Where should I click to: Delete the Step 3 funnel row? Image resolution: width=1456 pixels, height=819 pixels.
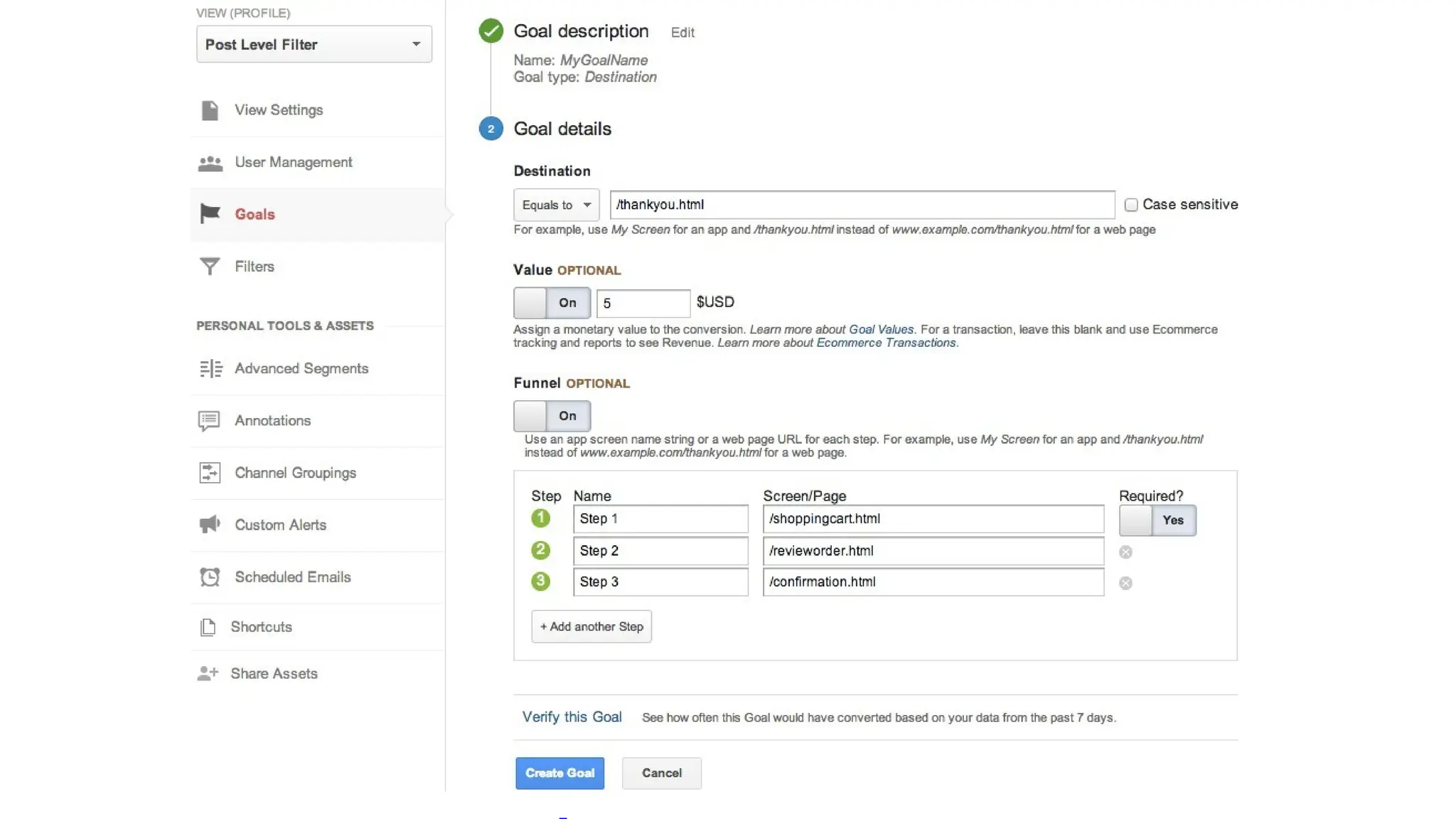[x=1125, y=583]
